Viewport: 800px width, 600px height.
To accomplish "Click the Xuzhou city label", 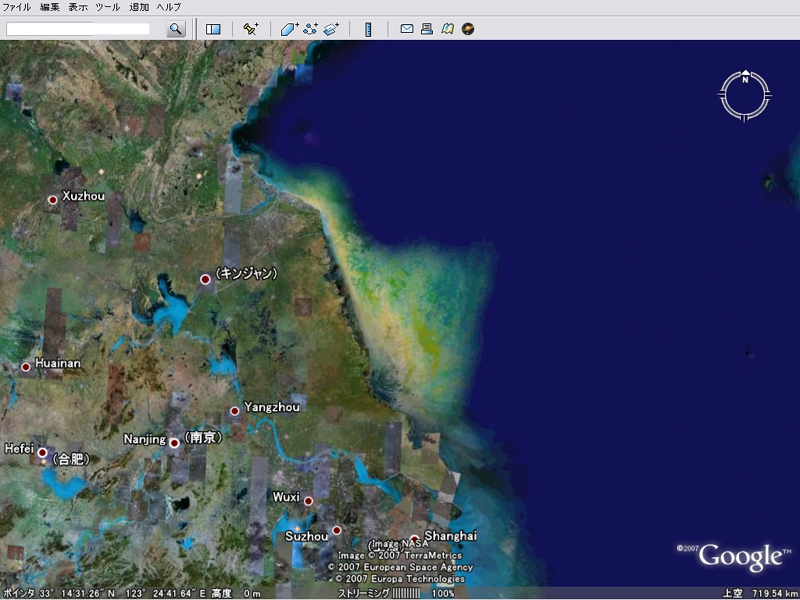I will click(x=83, y=195).
